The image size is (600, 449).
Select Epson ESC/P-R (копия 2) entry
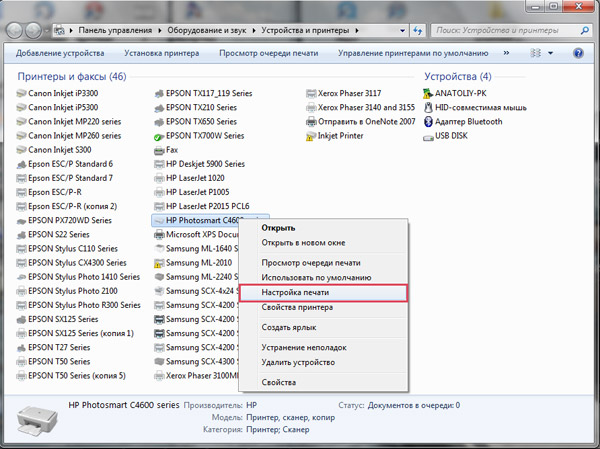point(67,207)
